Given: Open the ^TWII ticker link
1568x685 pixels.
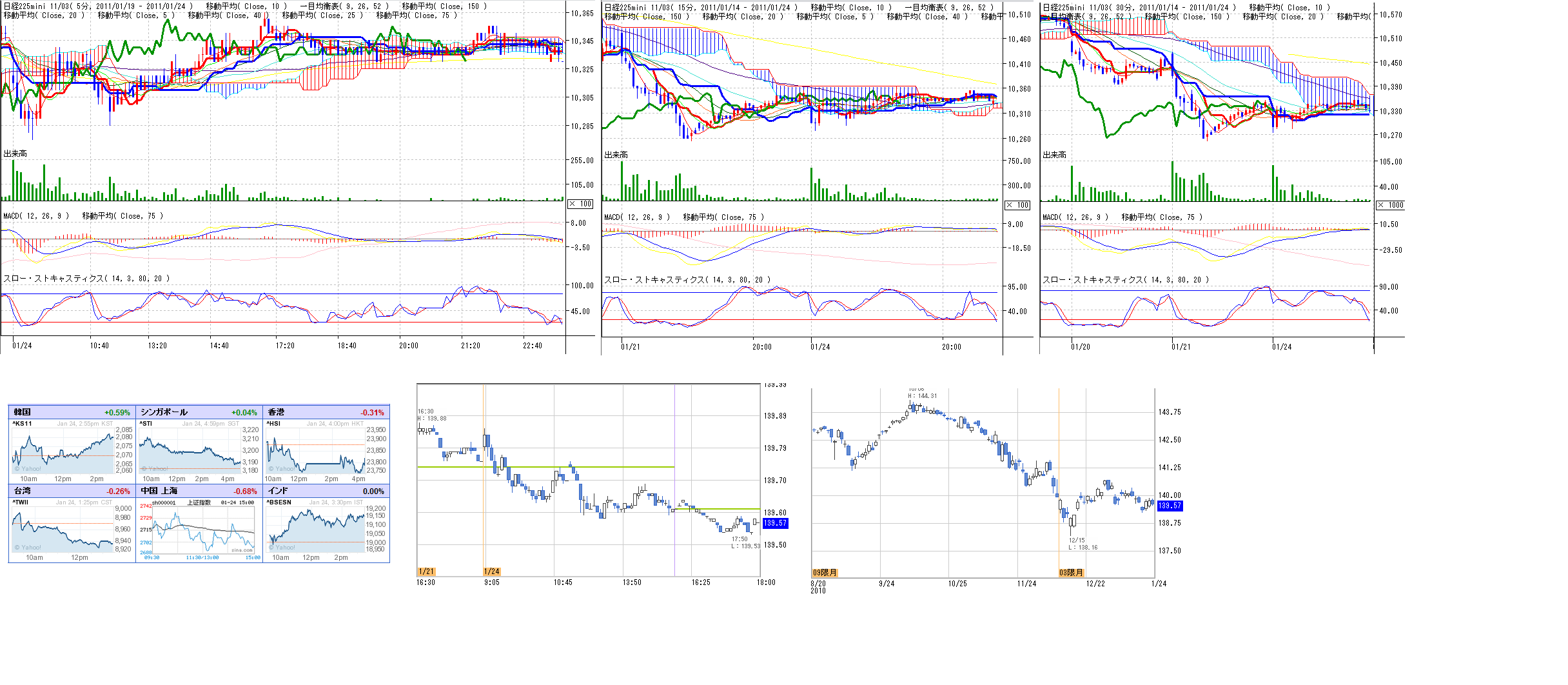Looking at the screenshot, I should click(21, 502).
